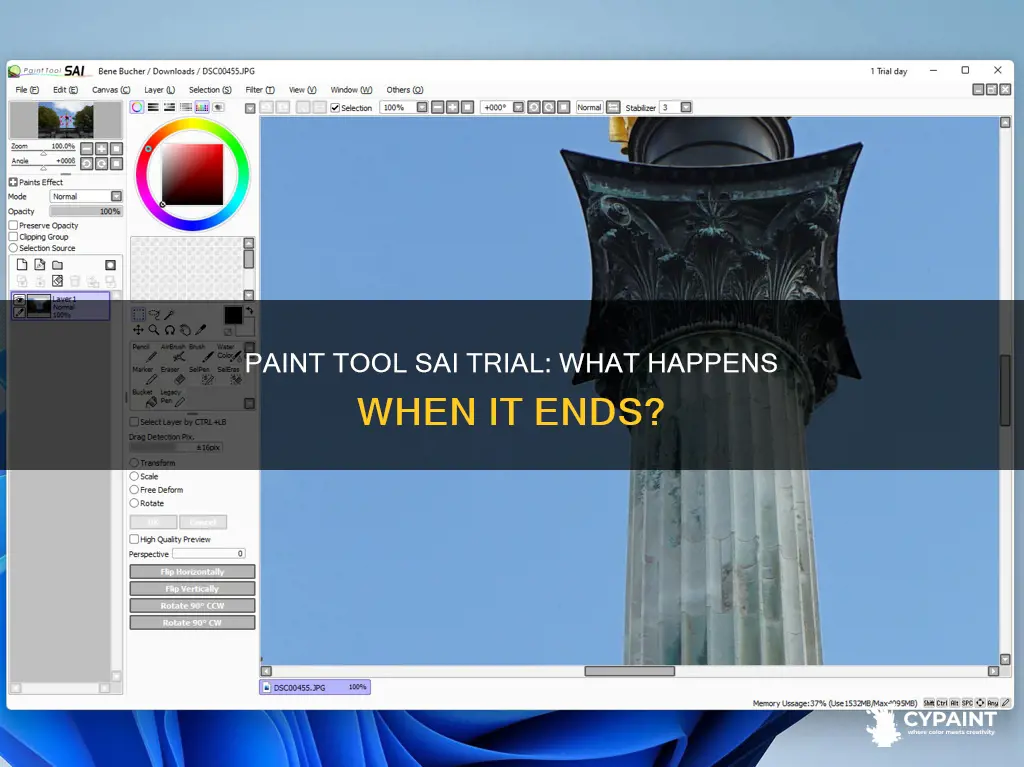This screenshot has width=1024, height=767.
Task: Click the Flip Horizontally button
Action: pyautogui.click(x=192, y=572)
